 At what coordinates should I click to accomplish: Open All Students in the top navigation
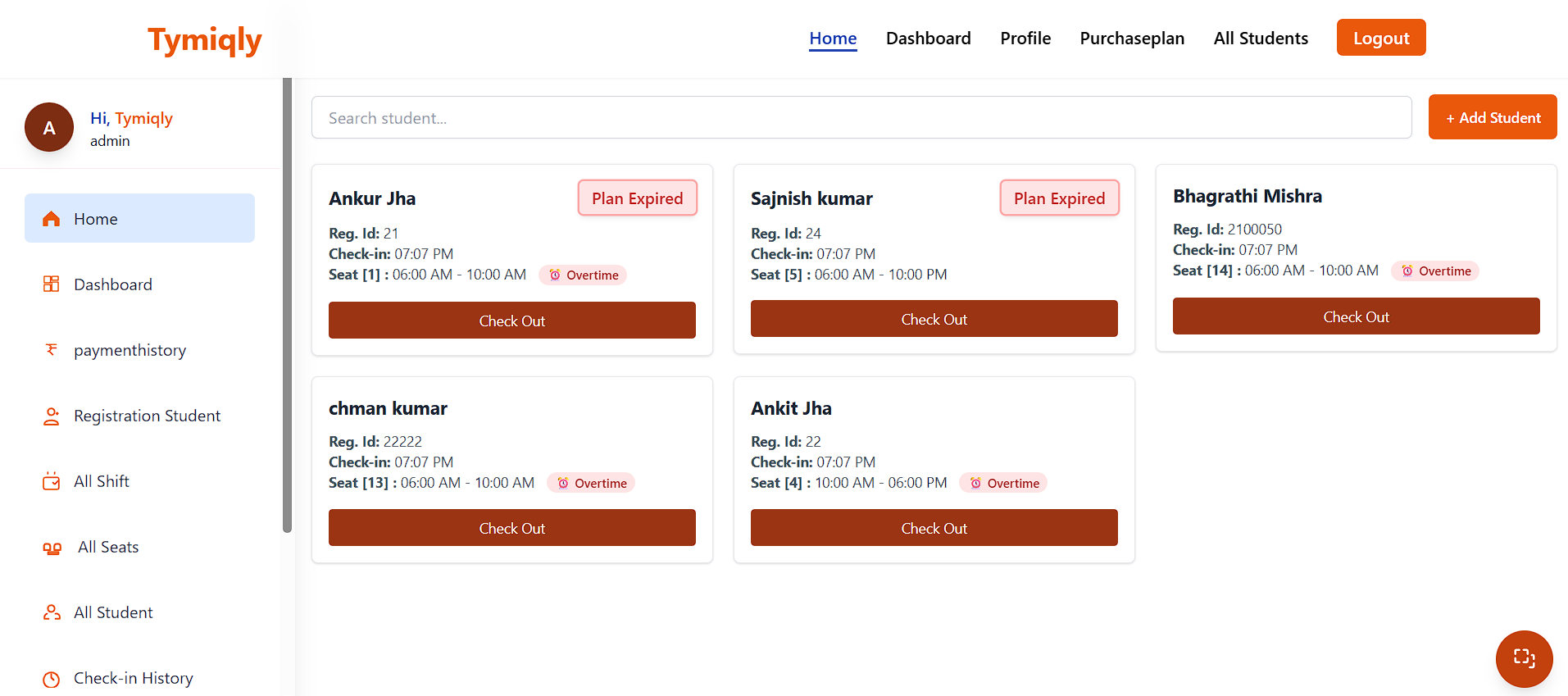pyautogui.click(x=1261, y=39)
